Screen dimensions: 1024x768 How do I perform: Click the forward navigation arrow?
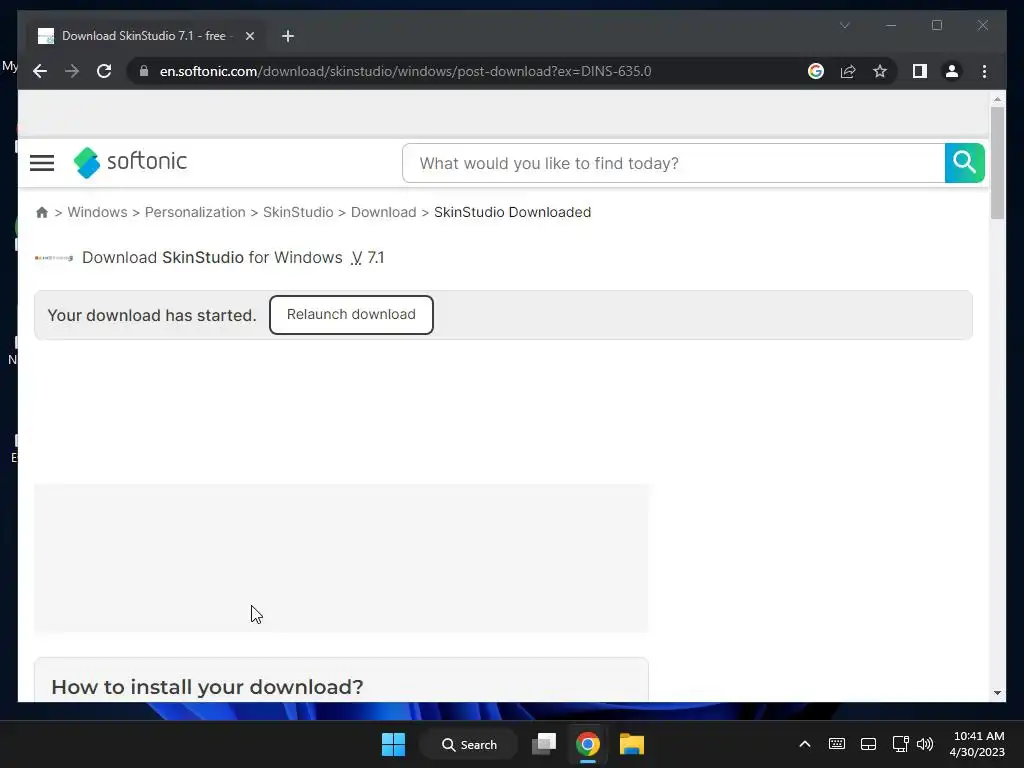[72, 71]
